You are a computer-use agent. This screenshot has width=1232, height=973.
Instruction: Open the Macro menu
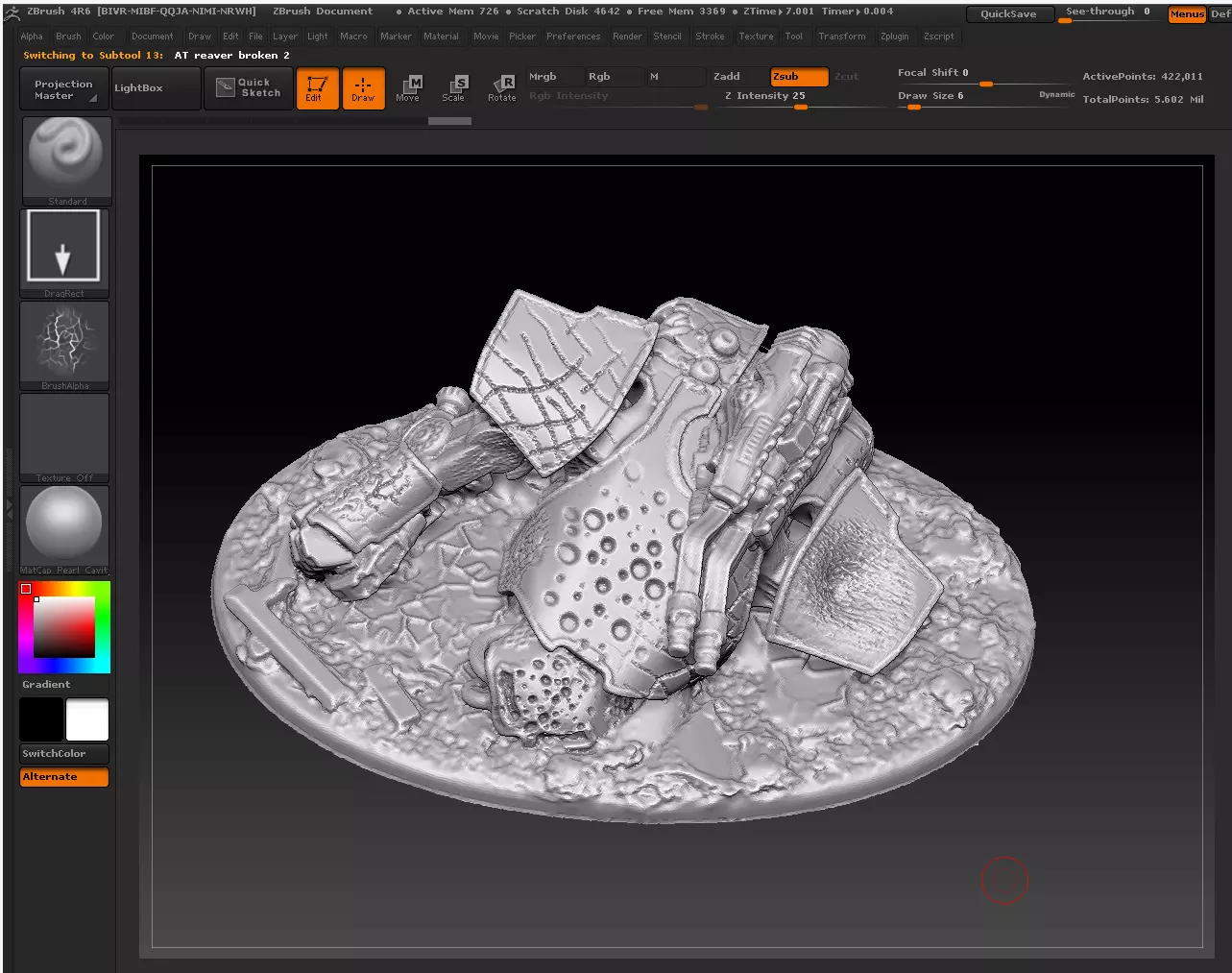click(x=353, y=36)
